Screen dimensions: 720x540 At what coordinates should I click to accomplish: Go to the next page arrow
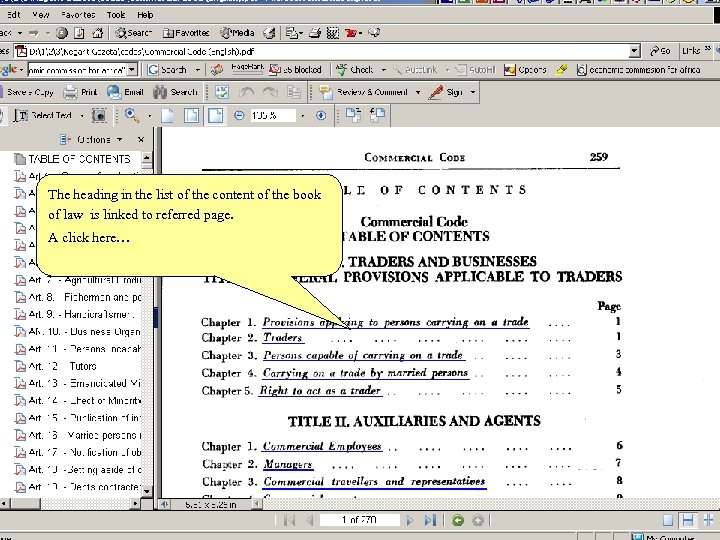pyautogui.click(x=410, y=520)
